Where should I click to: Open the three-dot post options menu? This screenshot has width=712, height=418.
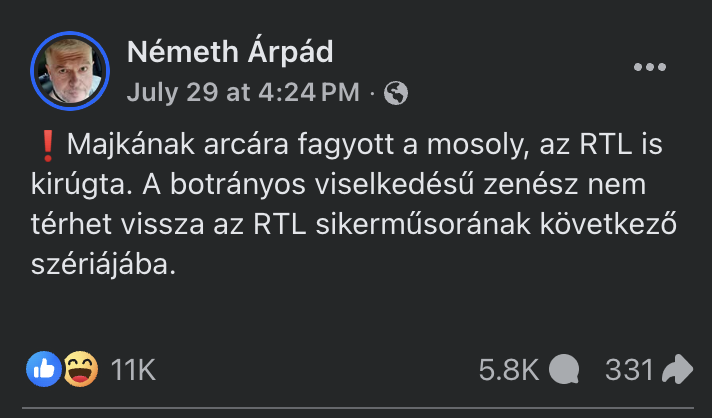[650, 67]
